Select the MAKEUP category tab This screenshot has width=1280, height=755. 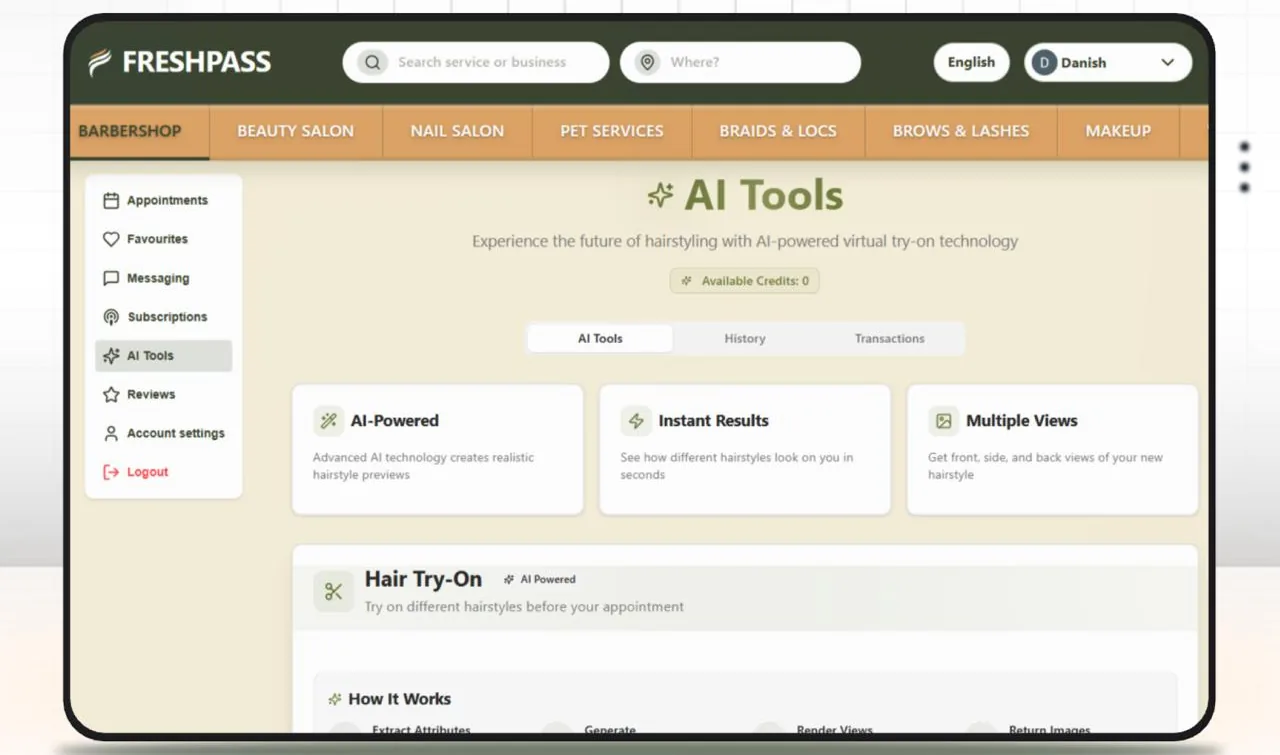(1118, 132)
